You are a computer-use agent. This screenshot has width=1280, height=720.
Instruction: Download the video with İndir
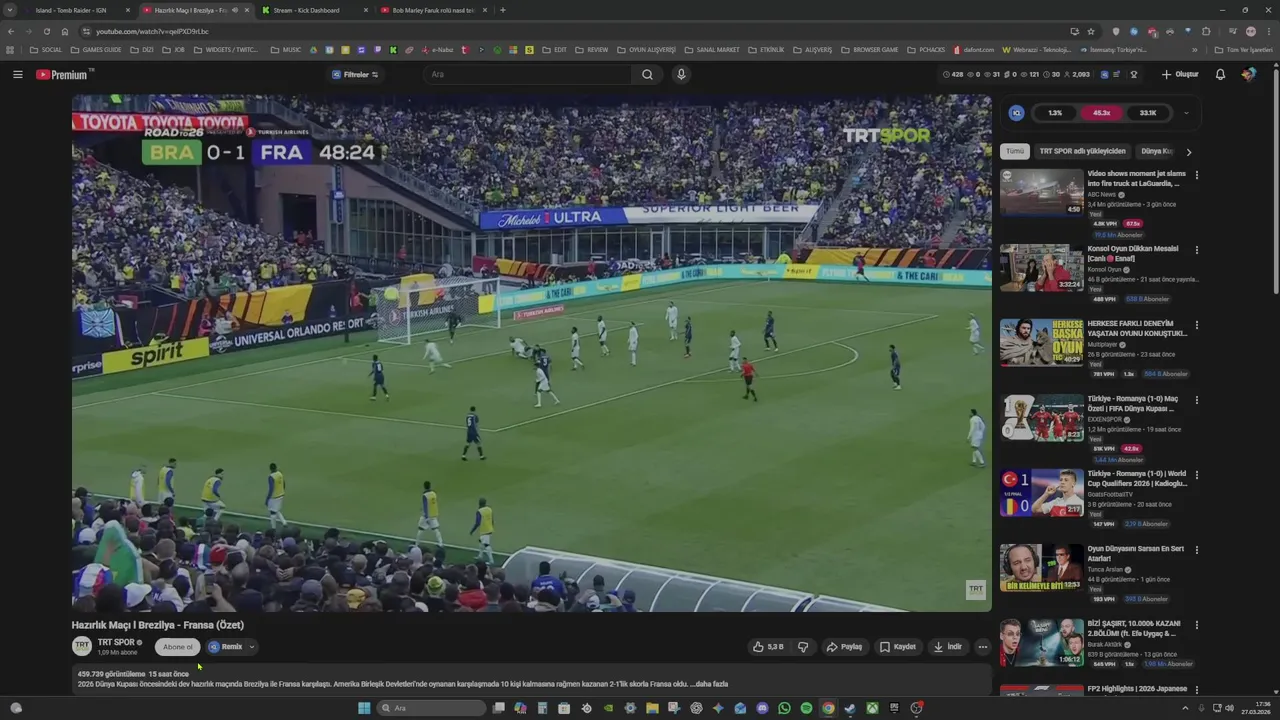click(x=947, y=647)
